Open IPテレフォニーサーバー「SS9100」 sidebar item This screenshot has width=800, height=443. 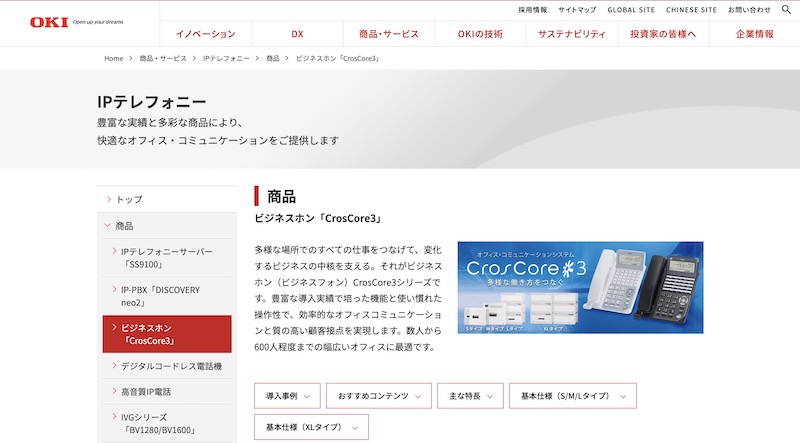click(167, 258)
